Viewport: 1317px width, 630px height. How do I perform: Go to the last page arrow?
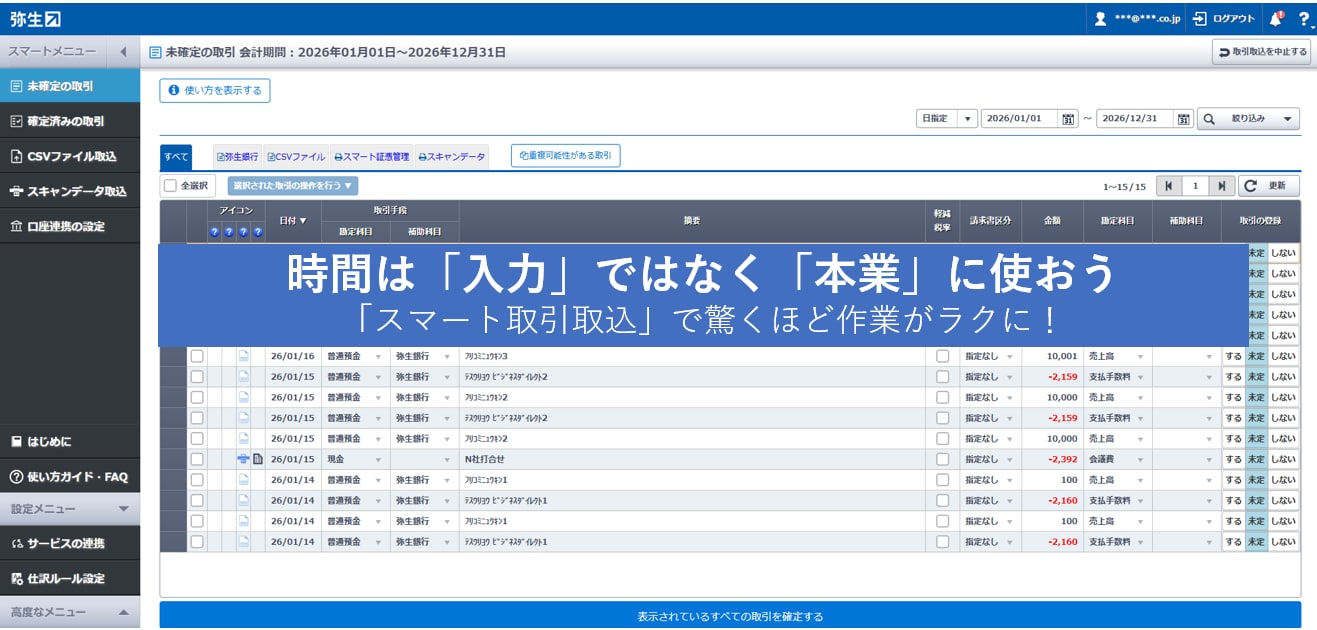pyautogui.click(x=1221, y=186)
